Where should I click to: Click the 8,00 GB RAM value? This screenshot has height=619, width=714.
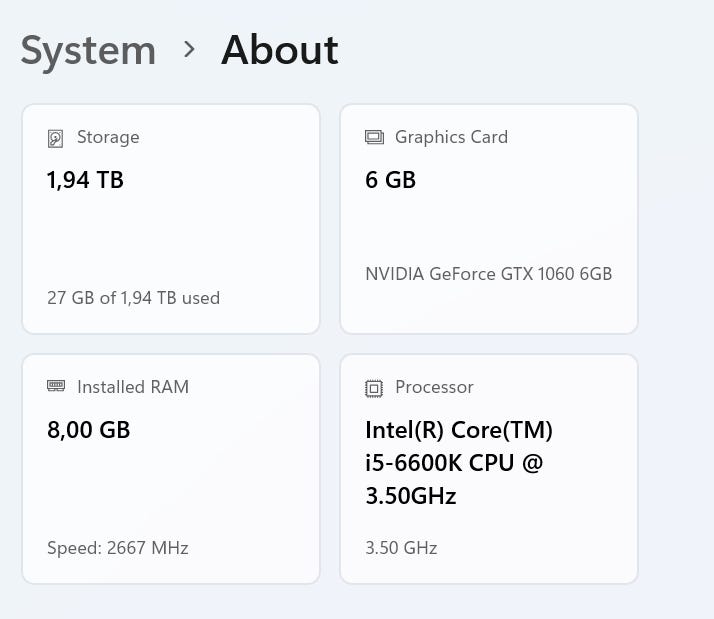(89, 430)
